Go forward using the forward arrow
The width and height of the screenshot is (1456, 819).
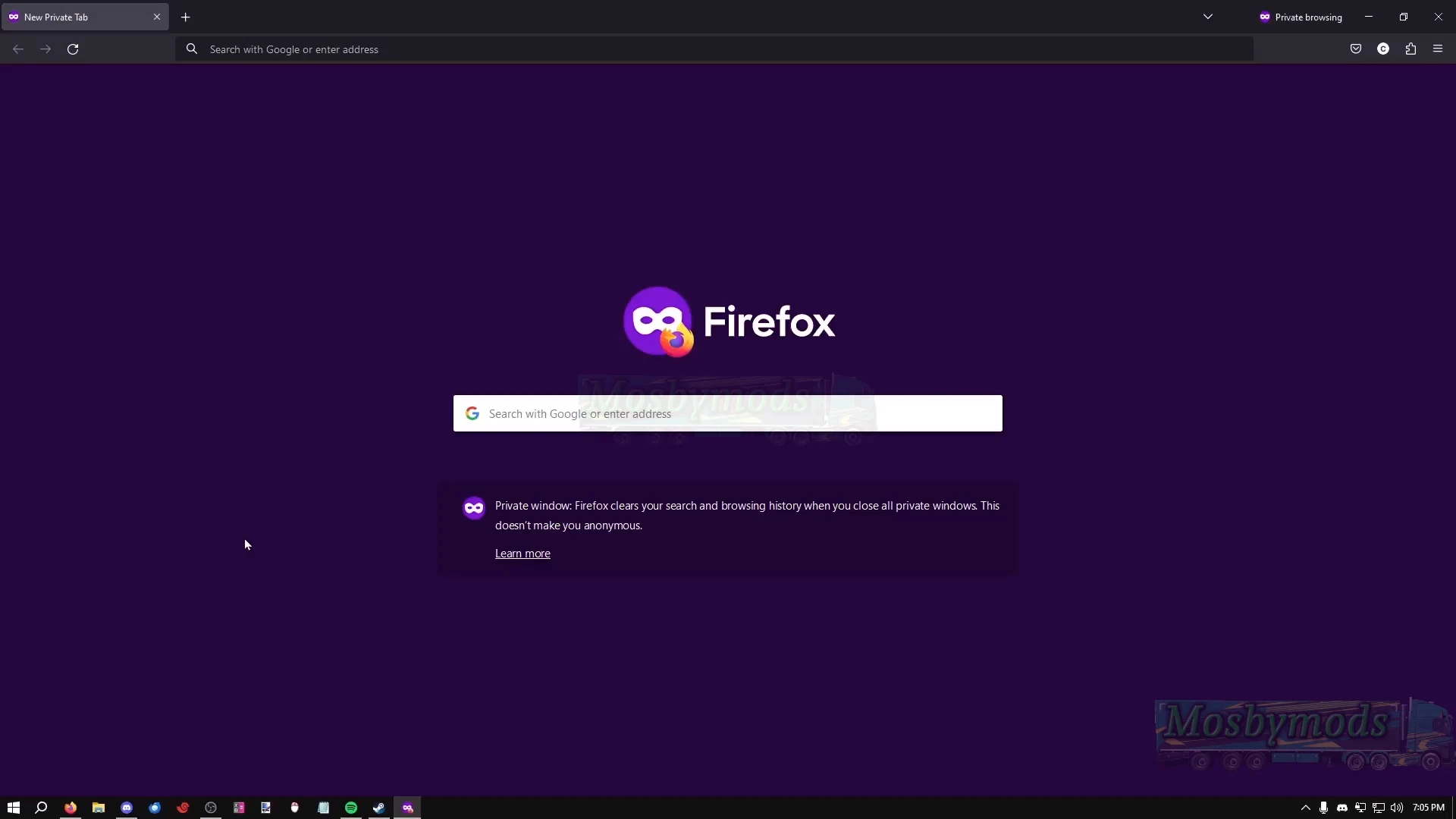[45, 49]
